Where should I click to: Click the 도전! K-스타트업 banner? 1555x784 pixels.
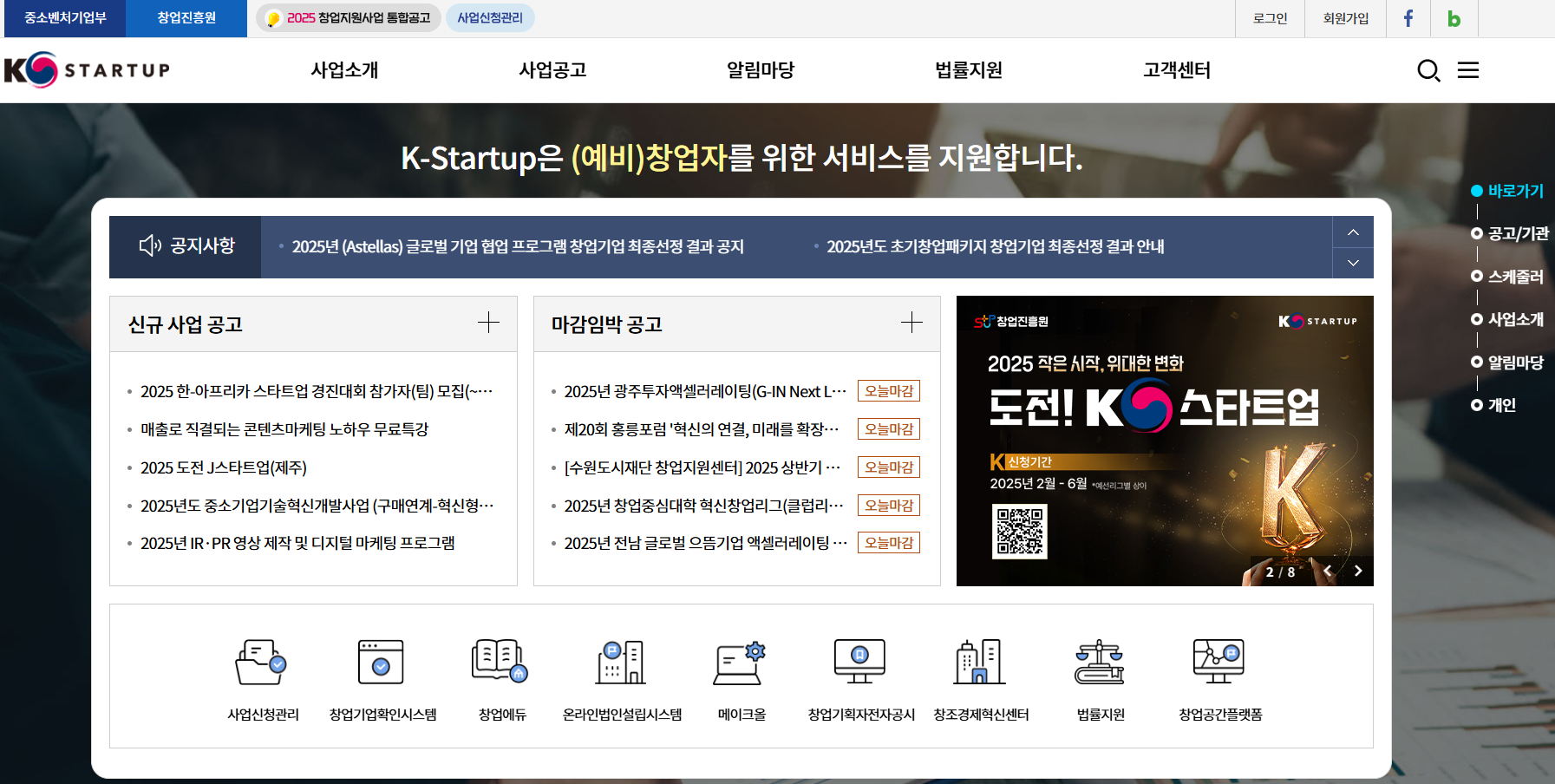[1165, 441]
